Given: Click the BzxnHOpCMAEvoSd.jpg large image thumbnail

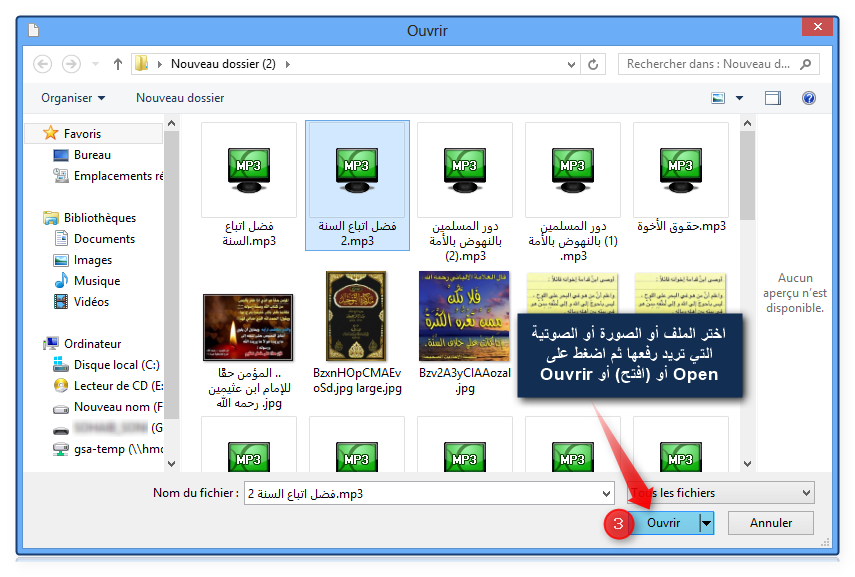Looking at the screenshot, I should click(357, 316).
